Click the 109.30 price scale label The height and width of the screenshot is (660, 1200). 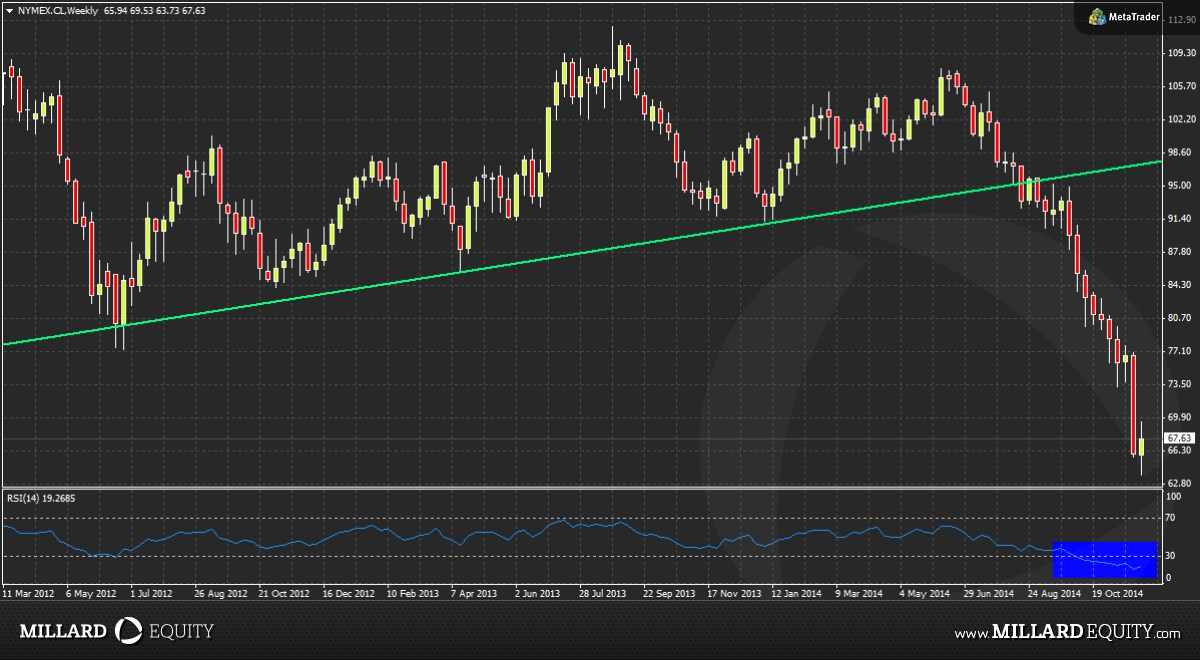pyautogui.click(x=1180, y=53)
